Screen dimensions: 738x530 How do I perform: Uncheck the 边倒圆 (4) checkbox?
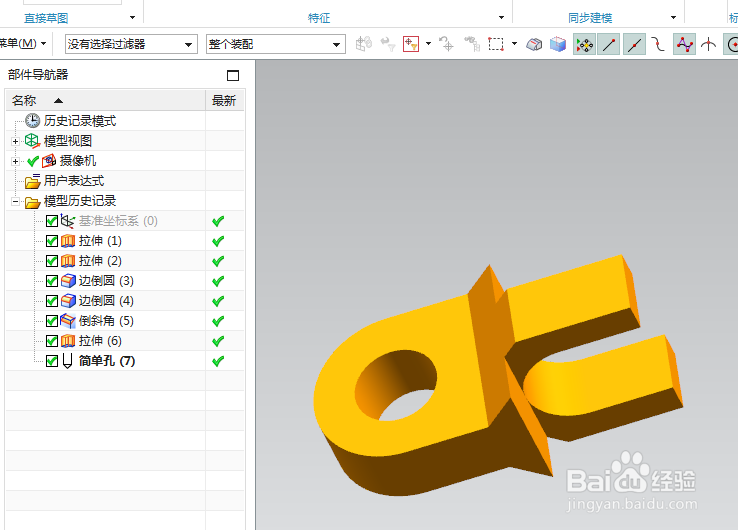52,301
